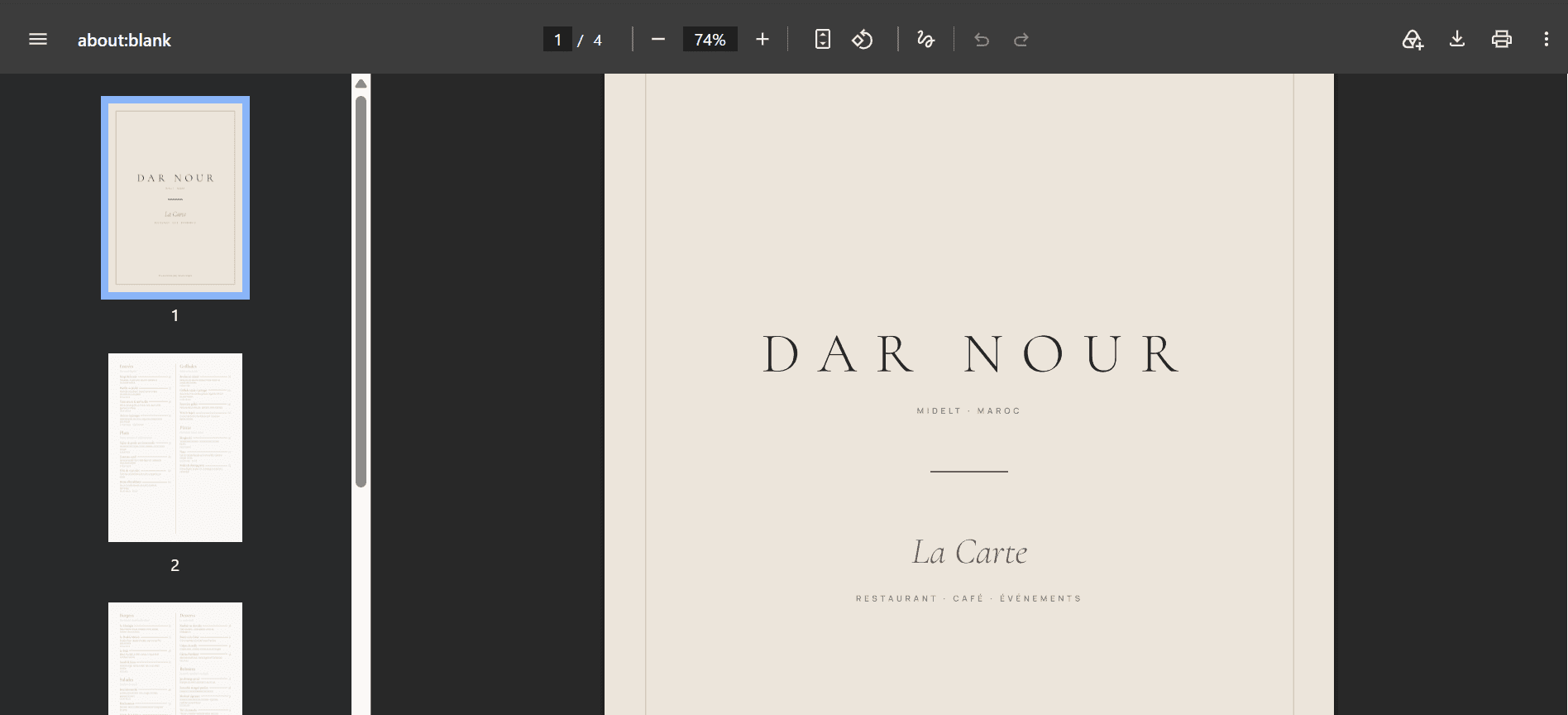Click the about:blank document title
The width and height of the screenshot is (1568, 715).
click(x=124, y=40)
